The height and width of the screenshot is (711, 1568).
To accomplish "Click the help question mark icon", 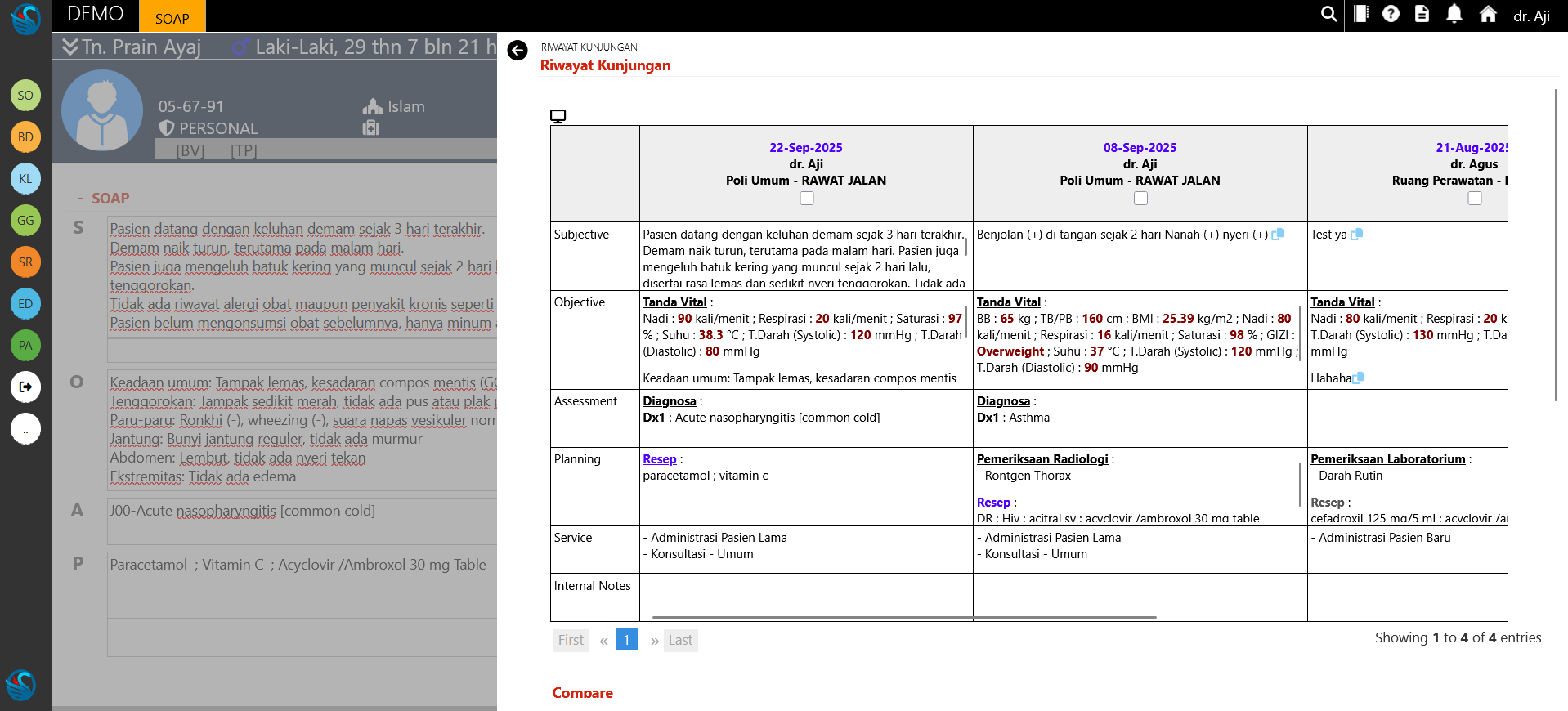I will pyautogui.click(x=1391, y=15).
